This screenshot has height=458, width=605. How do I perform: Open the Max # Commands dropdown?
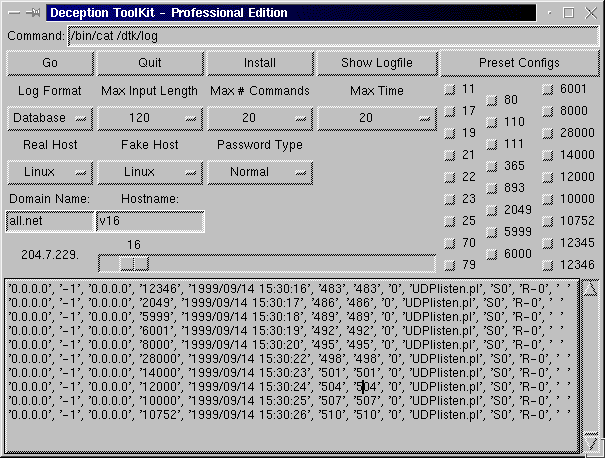[260, 118]
